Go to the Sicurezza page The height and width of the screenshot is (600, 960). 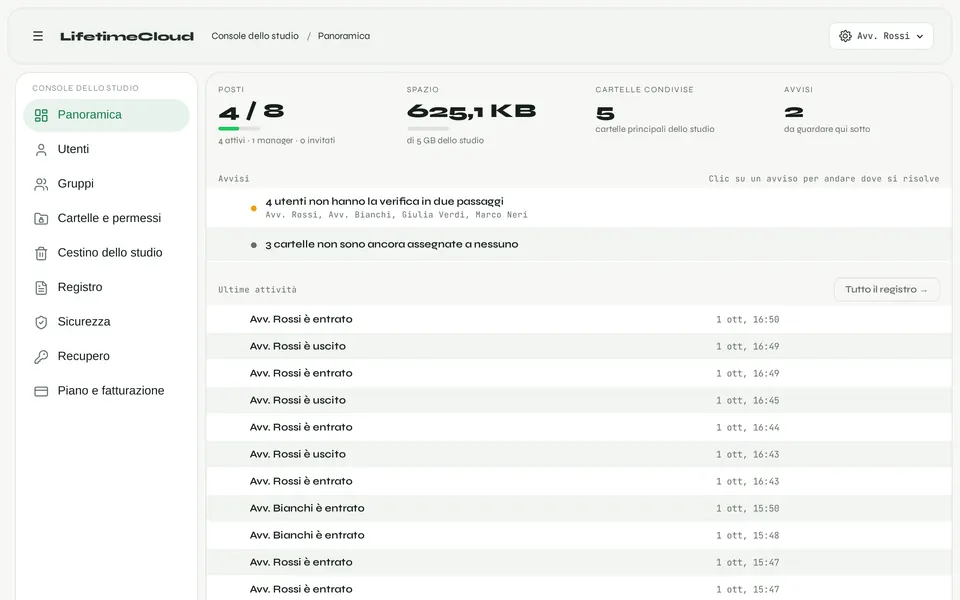coord(107,321)
